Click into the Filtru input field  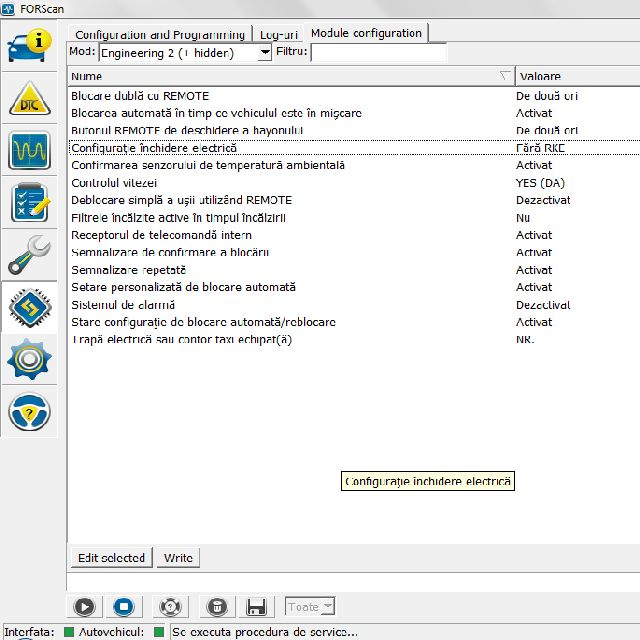tap(378, 53)
